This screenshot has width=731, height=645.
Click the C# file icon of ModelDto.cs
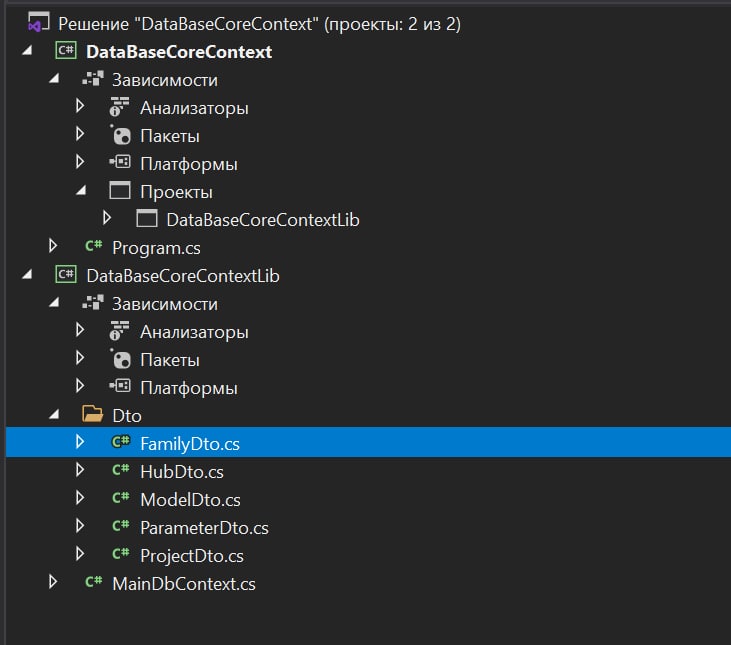(121, 498)
